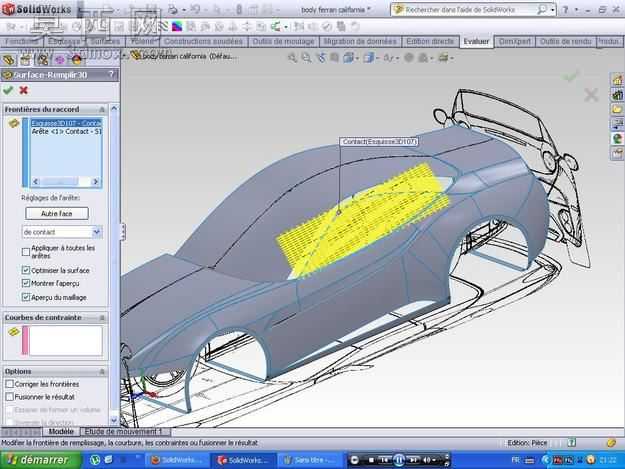625x469 pixels.
Task: Open the 'de contact' curvature control dropdown
Action: pyautogui.click(x=97, y=232)
